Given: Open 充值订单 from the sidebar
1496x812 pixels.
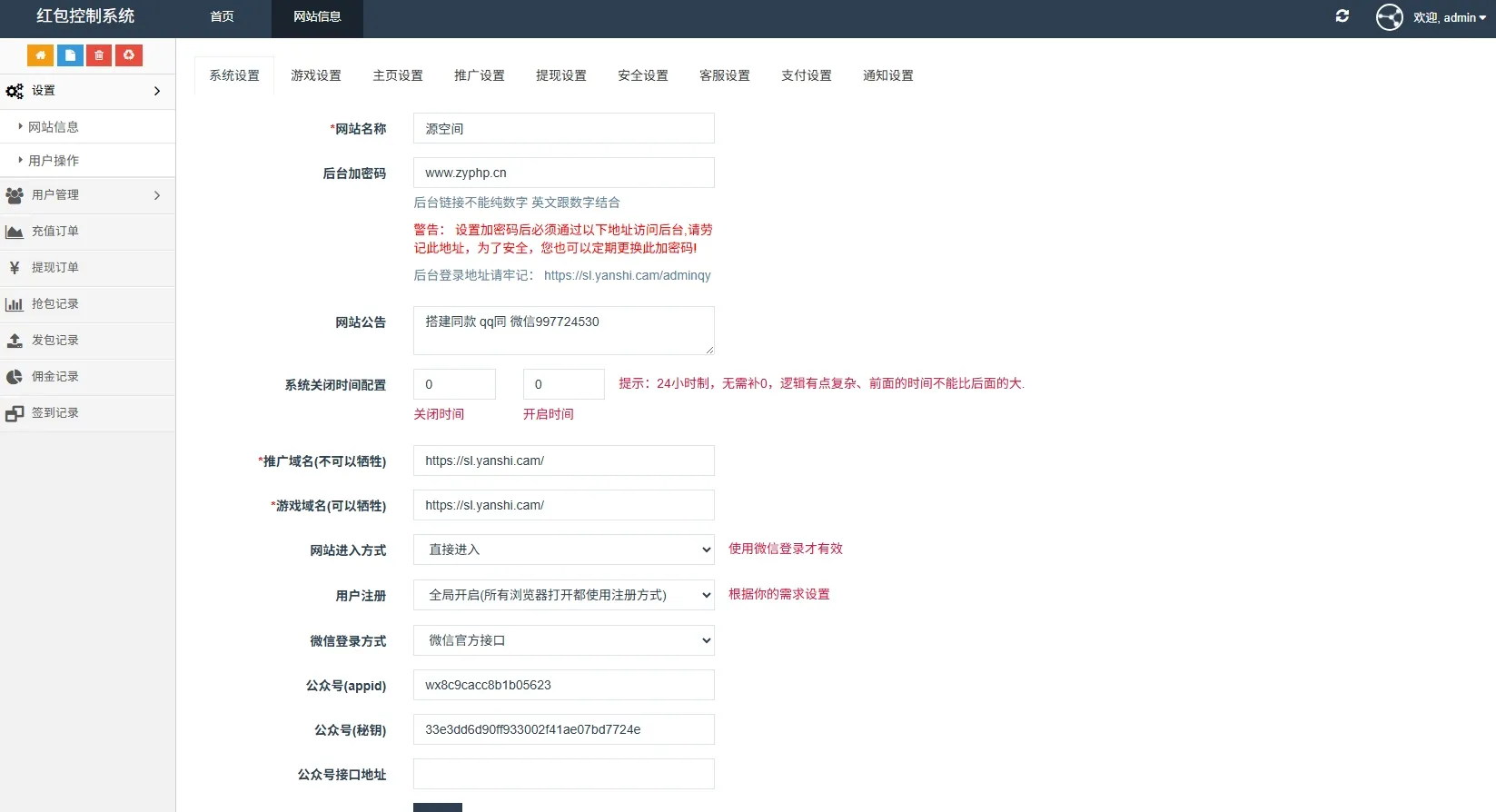Looking at the screenshot, I should point(87,232).
